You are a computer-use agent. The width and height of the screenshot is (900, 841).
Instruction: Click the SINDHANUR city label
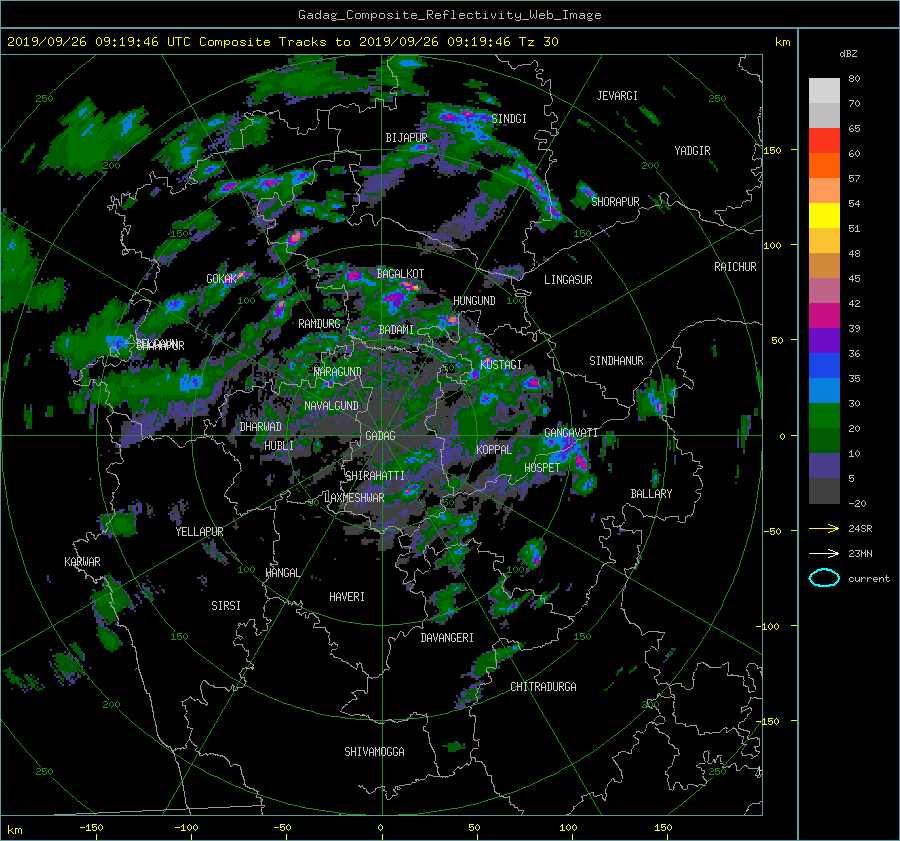(x=616, y=361)
